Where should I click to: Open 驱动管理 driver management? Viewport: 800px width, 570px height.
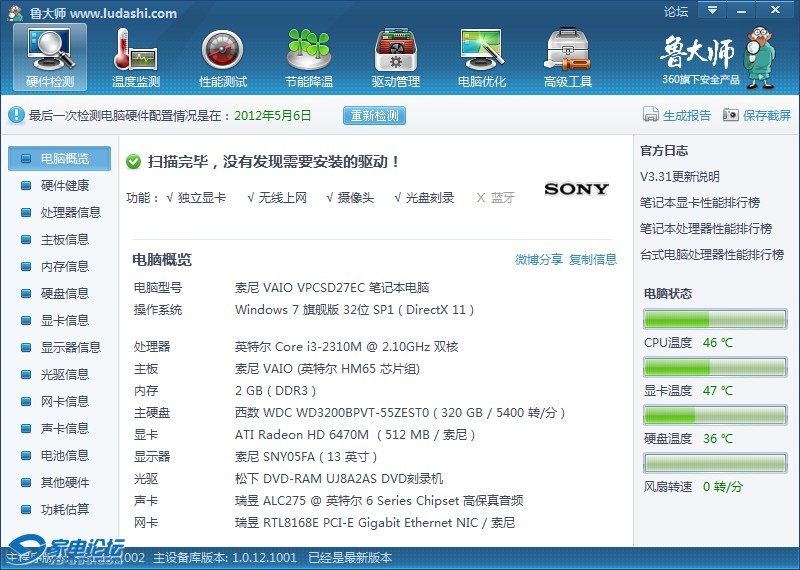tap(395, 57)
